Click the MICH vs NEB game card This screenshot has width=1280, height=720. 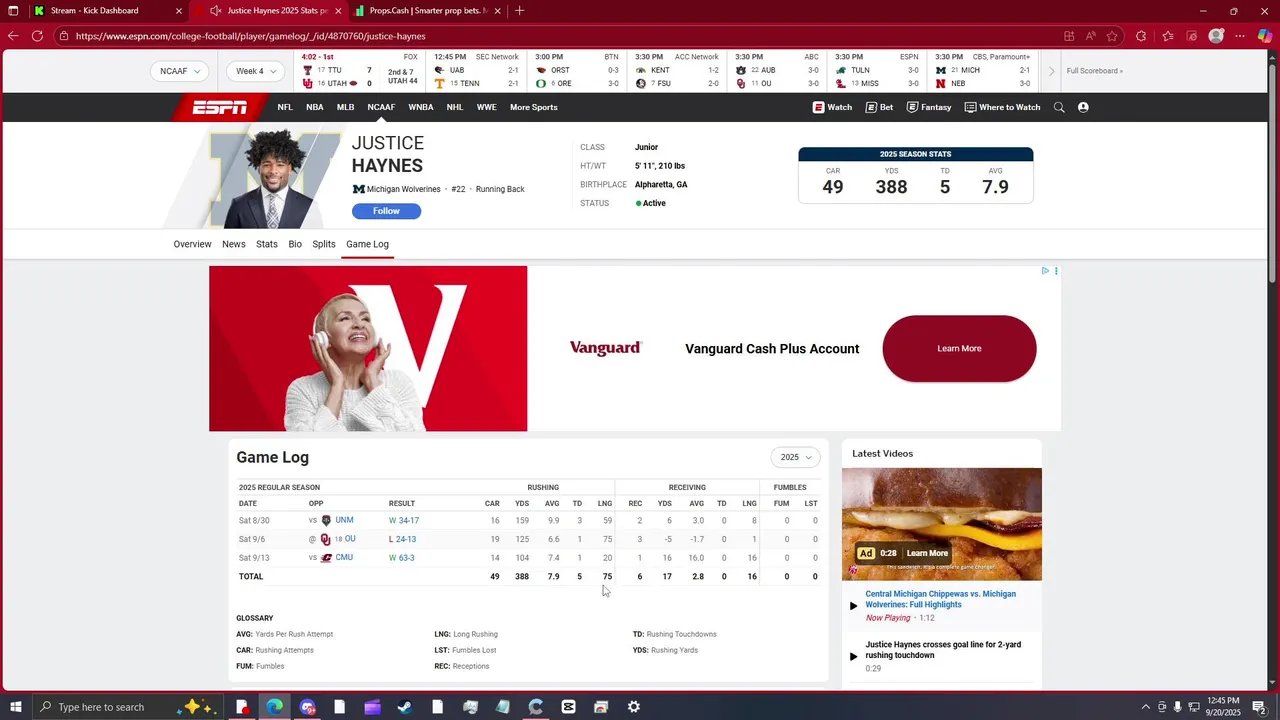(983, 71)
